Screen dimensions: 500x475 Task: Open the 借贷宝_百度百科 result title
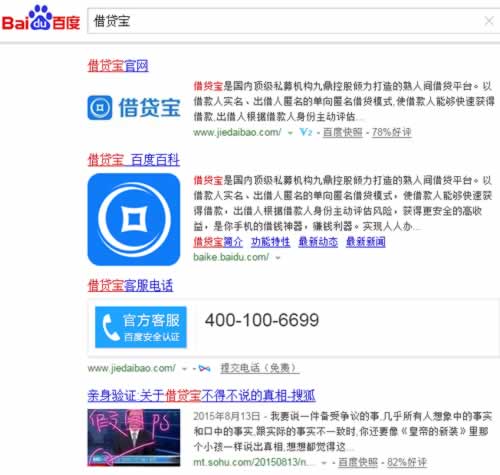134,160
